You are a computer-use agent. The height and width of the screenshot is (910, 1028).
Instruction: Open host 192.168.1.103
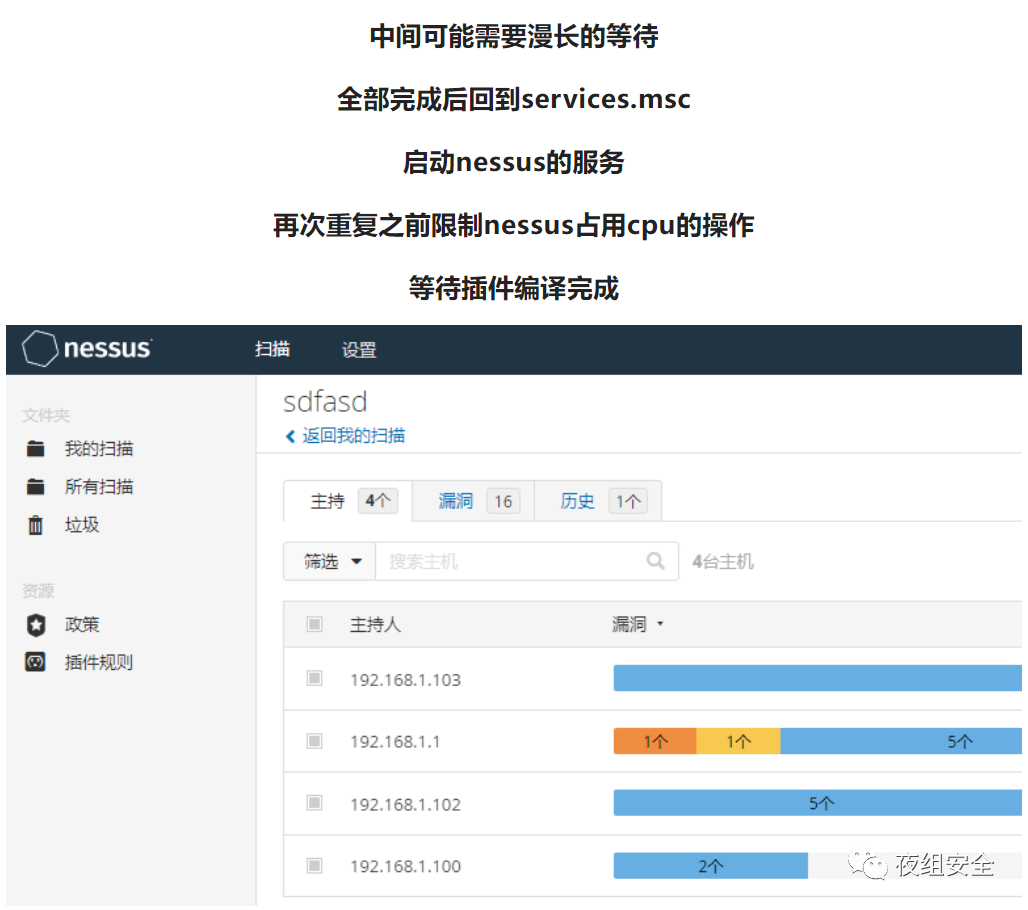tap(405, 680)
